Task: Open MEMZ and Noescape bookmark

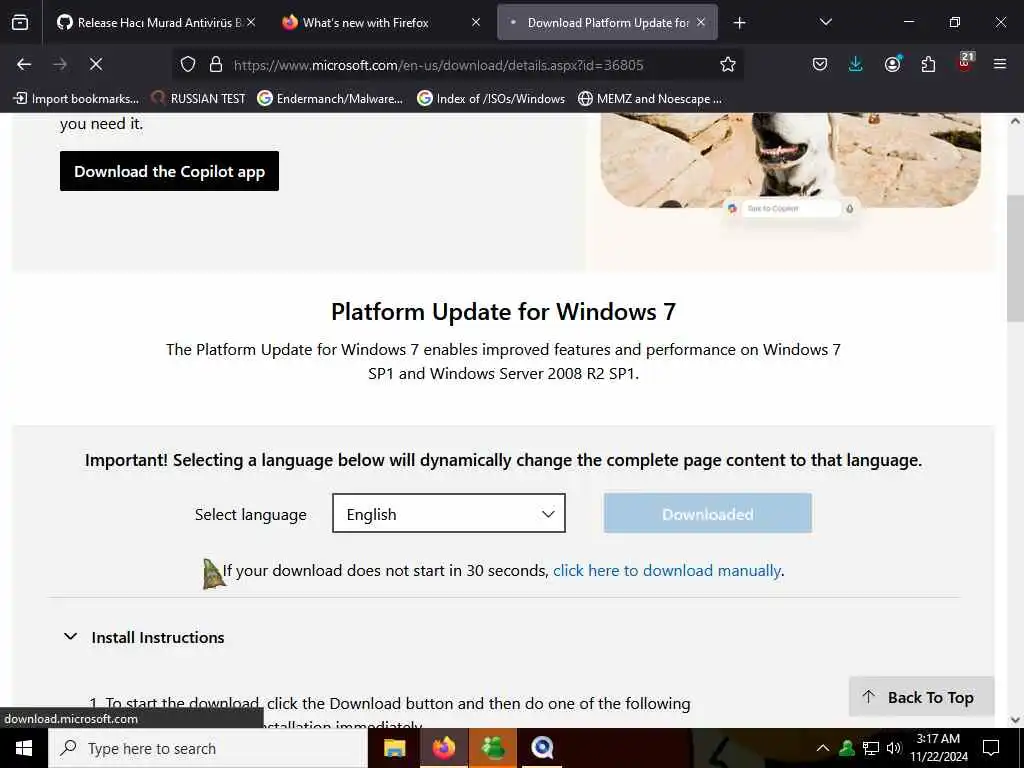Action: [650, 99]
